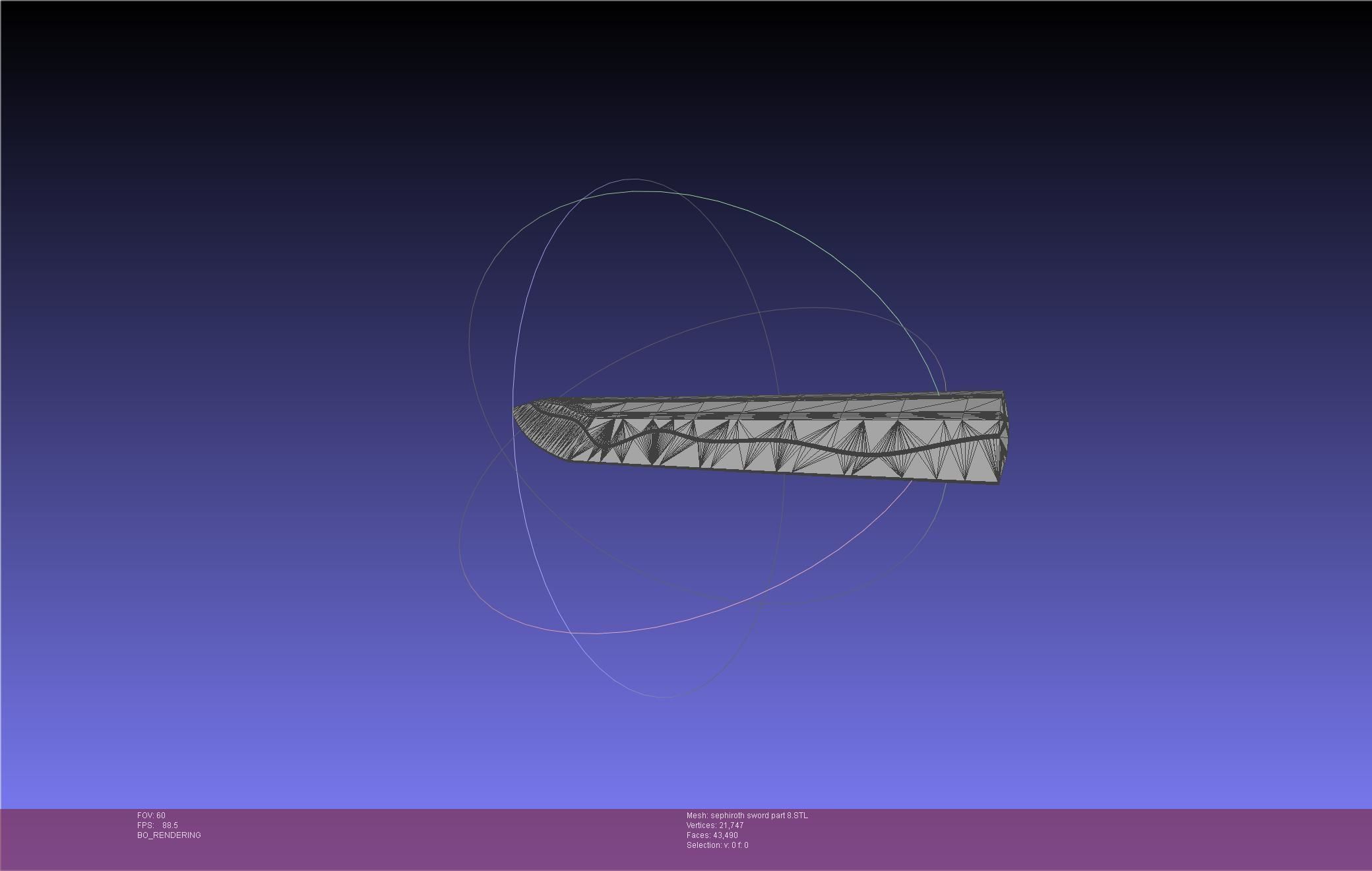The width and height of the screenshot is (1372, 871).
Task: Click the Selection: v: 0 f: 0 text
Action: pos(717,845)
